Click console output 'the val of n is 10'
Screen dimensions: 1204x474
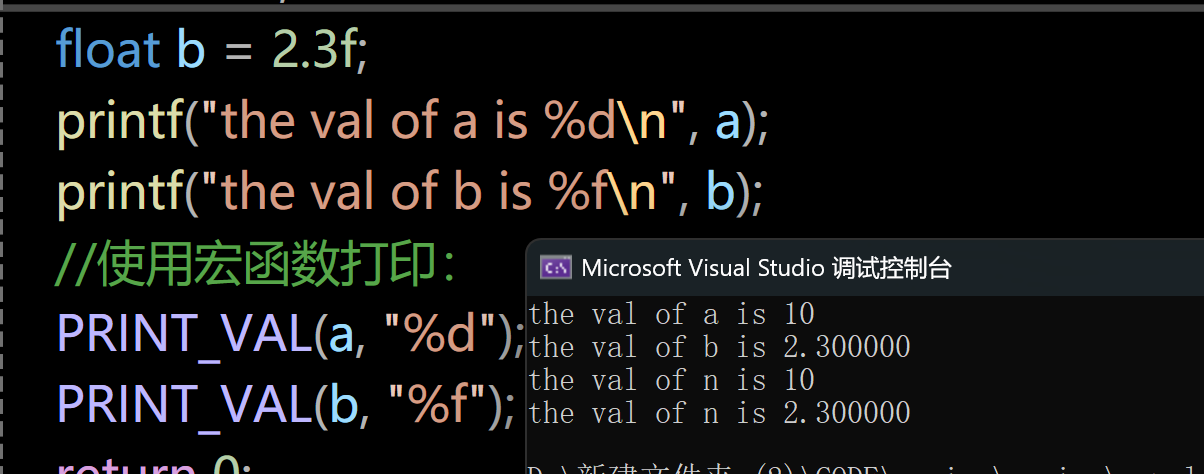[671, 380]
